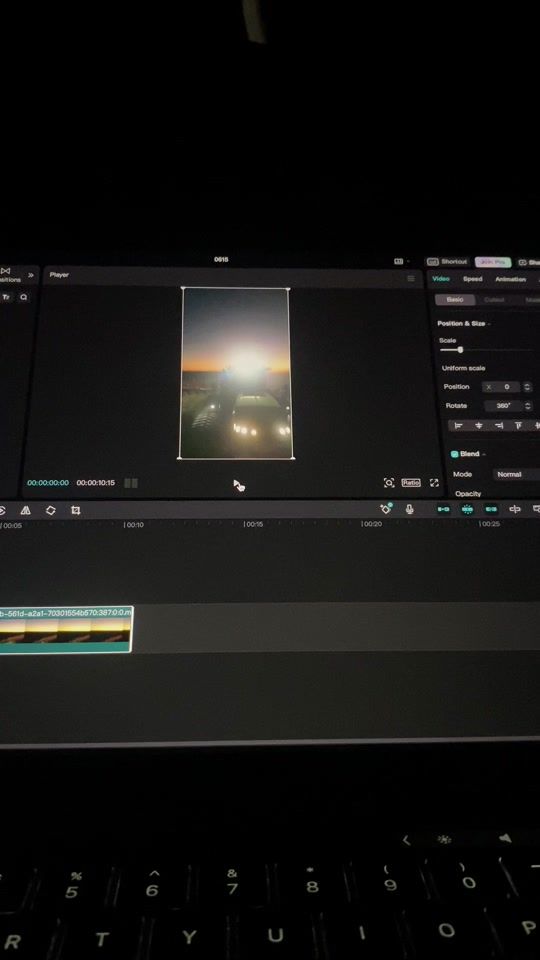
Task: Open the Shortcut button
Action: coord(448,261)
